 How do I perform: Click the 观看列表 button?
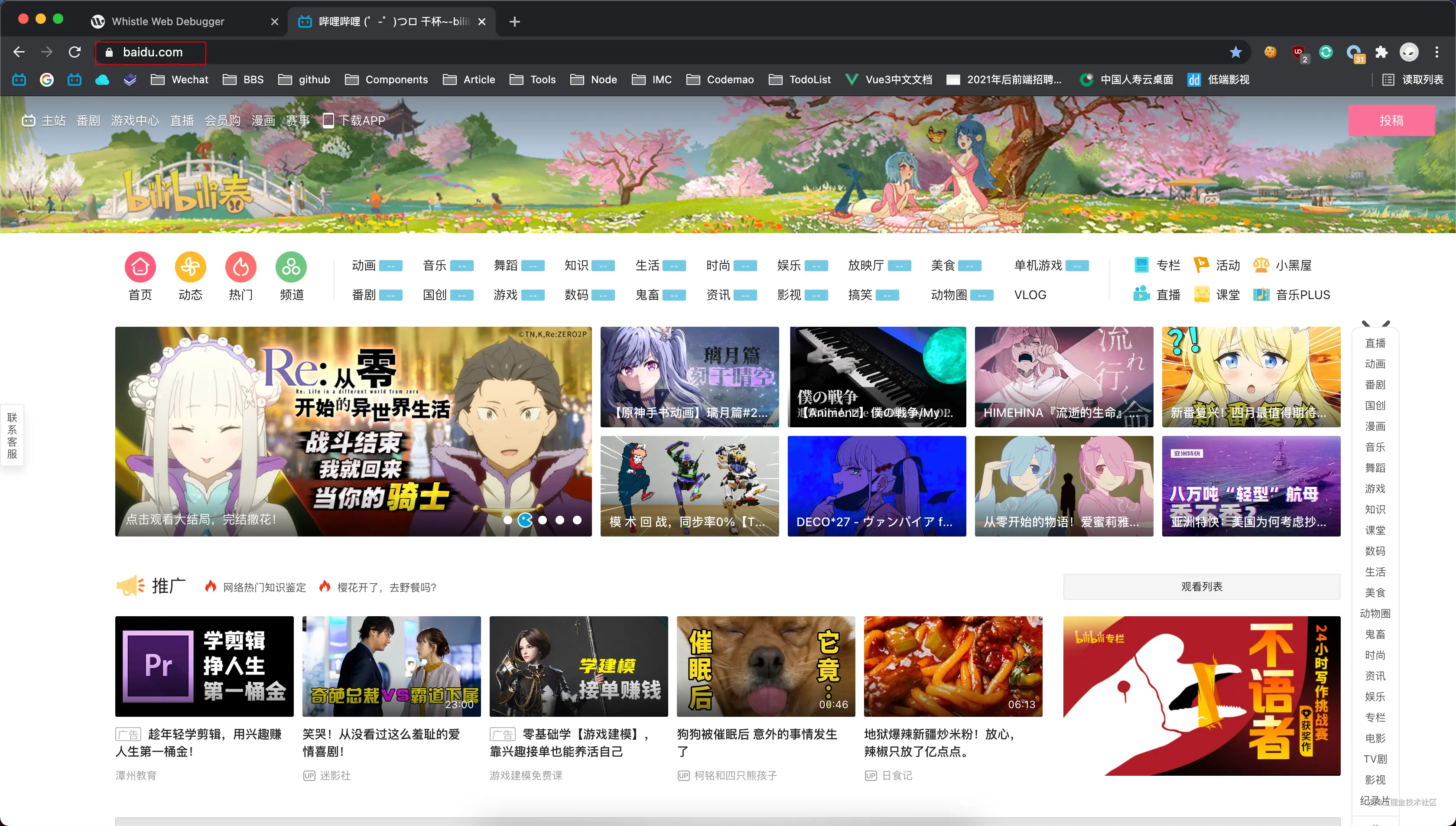pyautogui.click(x=1201, y=587)
